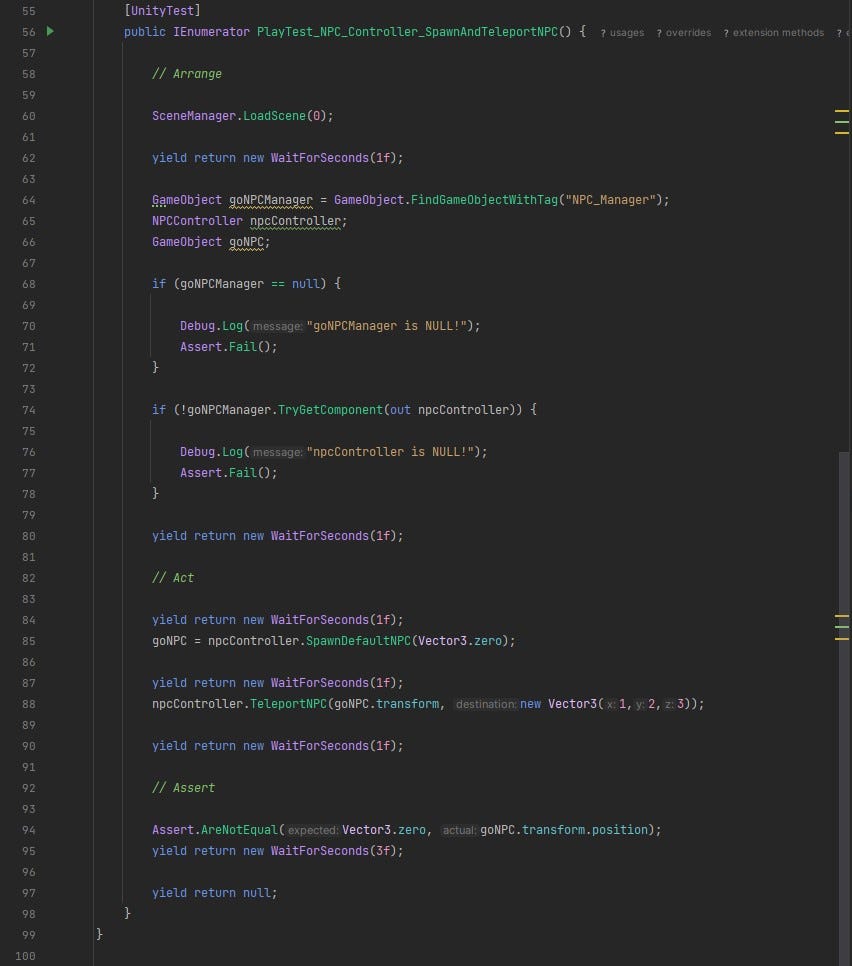Click line number 88 in the gutter

[28, 704]
